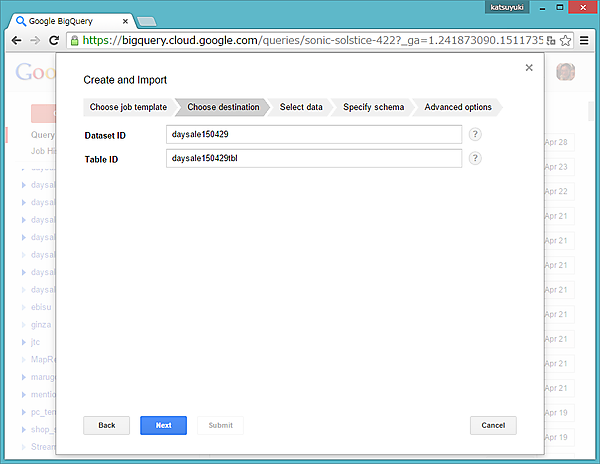
Task: Open the Chrome hamburger menu
Action: pos(584,41)
